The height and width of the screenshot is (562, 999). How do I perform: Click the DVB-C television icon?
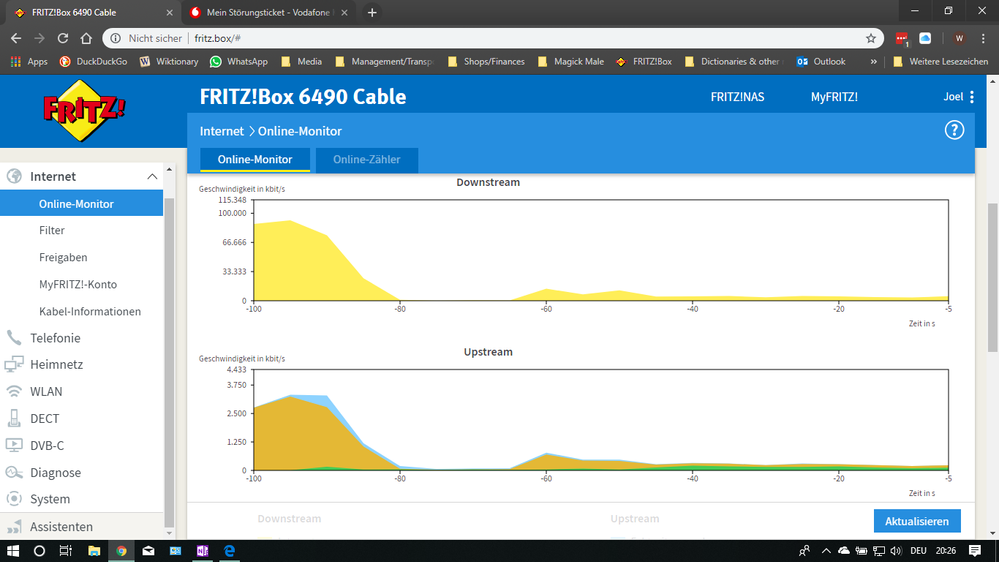point(14,445)
